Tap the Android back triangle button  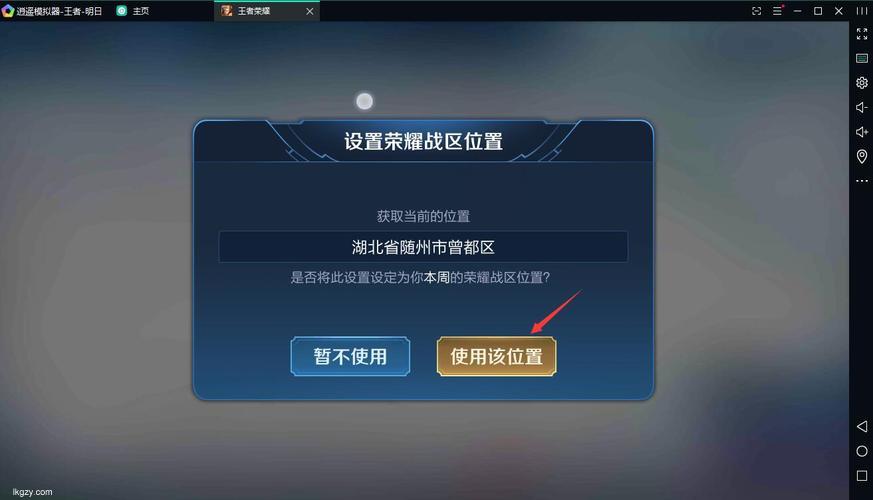pyautogui.click(x=862, y=427)
